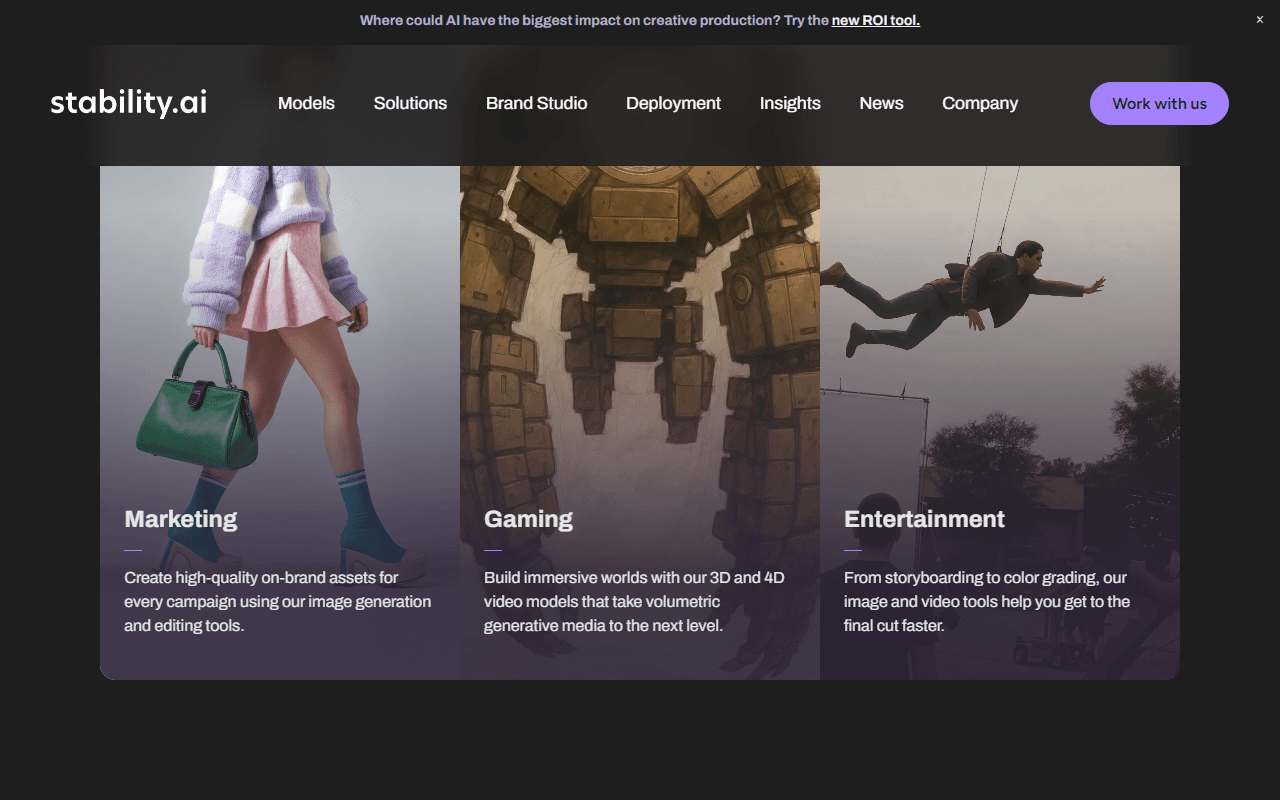
Task: Select the Marketing card heading
Action: (181, 519)
